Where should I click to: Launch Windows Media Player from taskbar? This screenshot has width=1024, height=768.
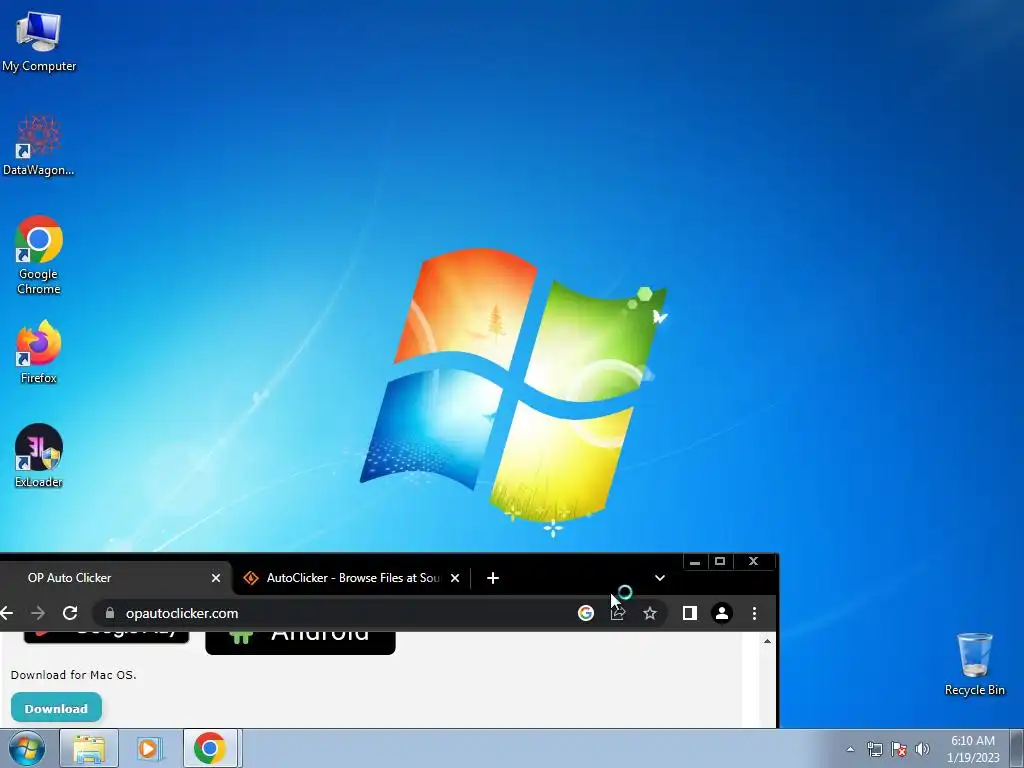tap(150, 748)
